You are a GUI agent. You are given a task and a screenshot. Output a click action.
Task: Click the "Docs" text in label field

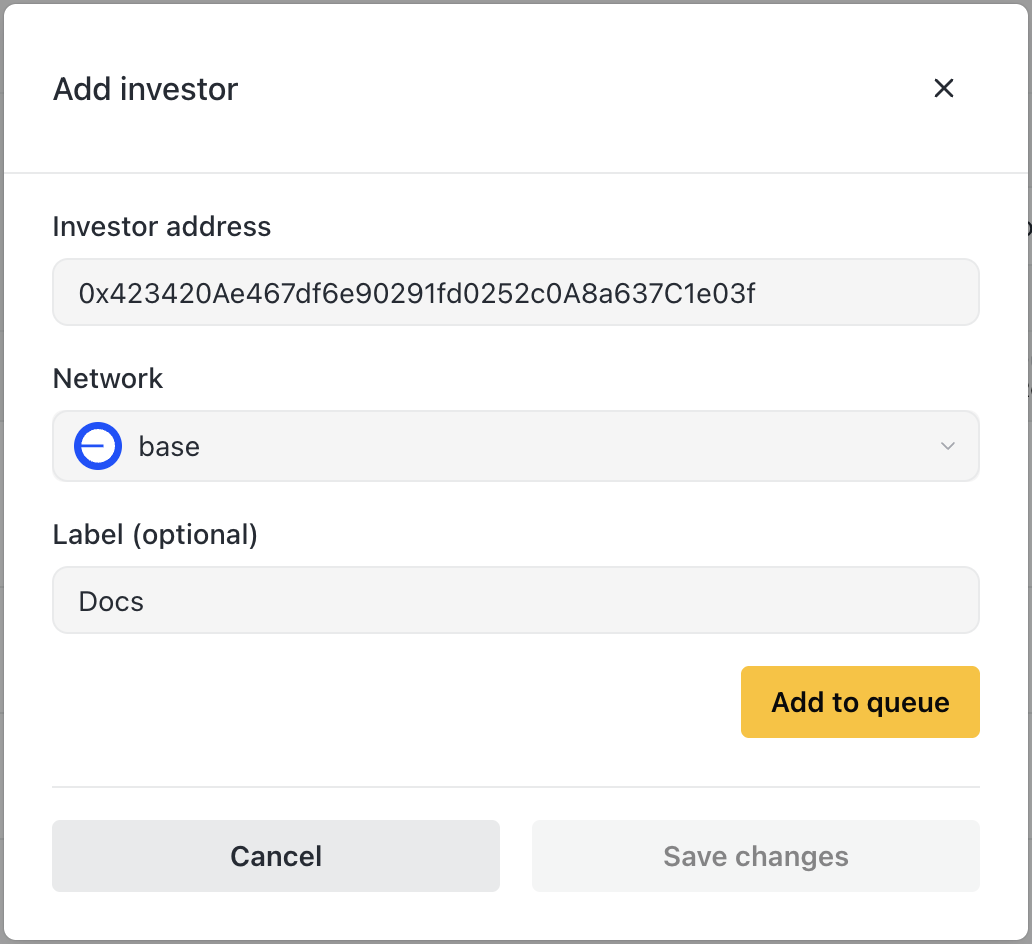tap(111, 601)
